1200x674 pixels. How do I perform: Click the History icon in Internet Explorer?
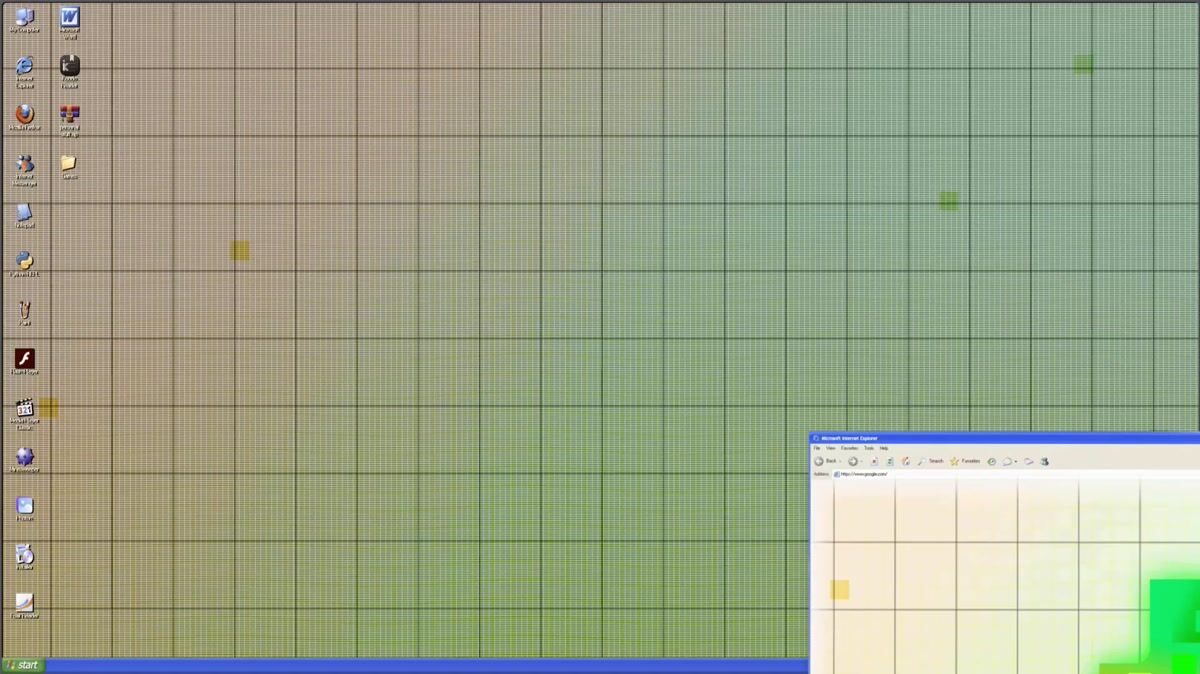point(991,461)
